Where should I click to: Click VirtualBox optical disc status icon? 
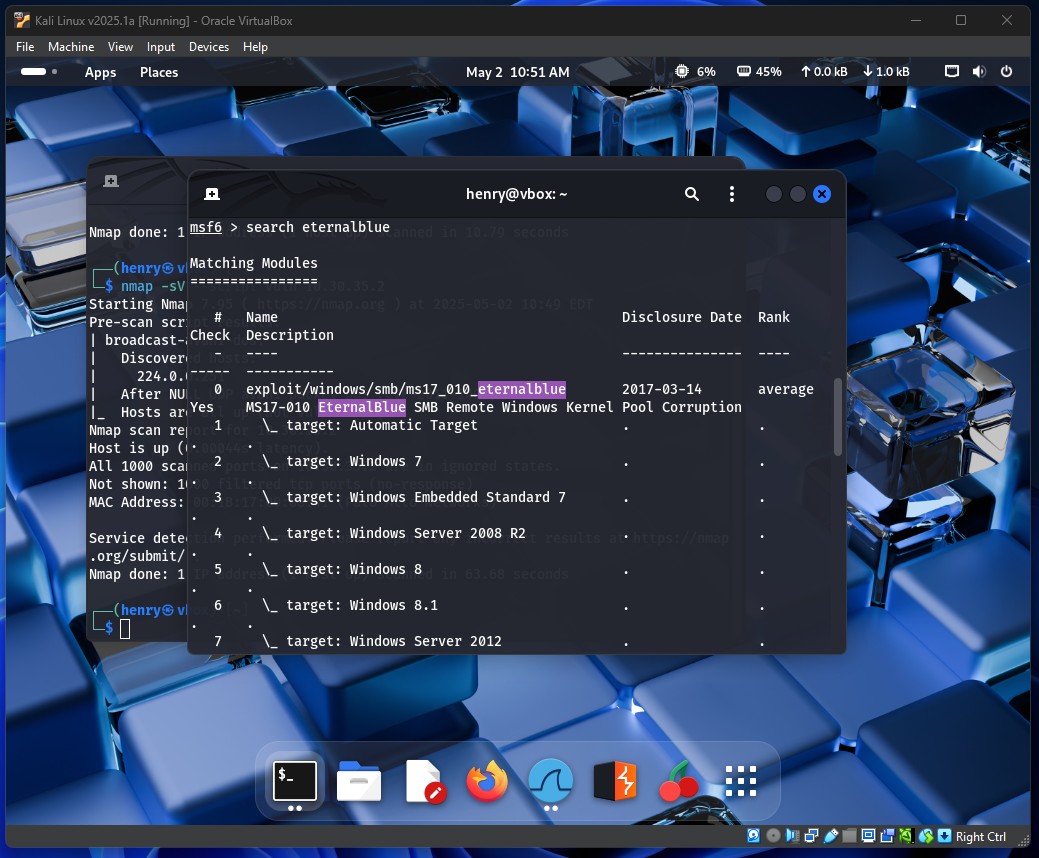pyautogui.click(x=773, y=835)
